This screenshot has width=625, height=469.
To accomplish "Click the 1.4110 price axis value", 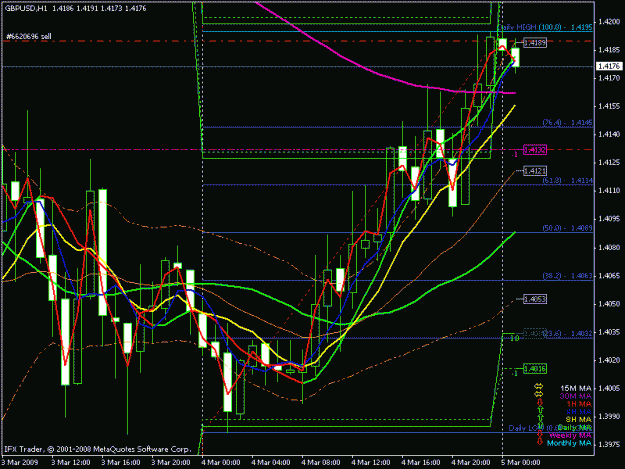I will coord(609,191).
